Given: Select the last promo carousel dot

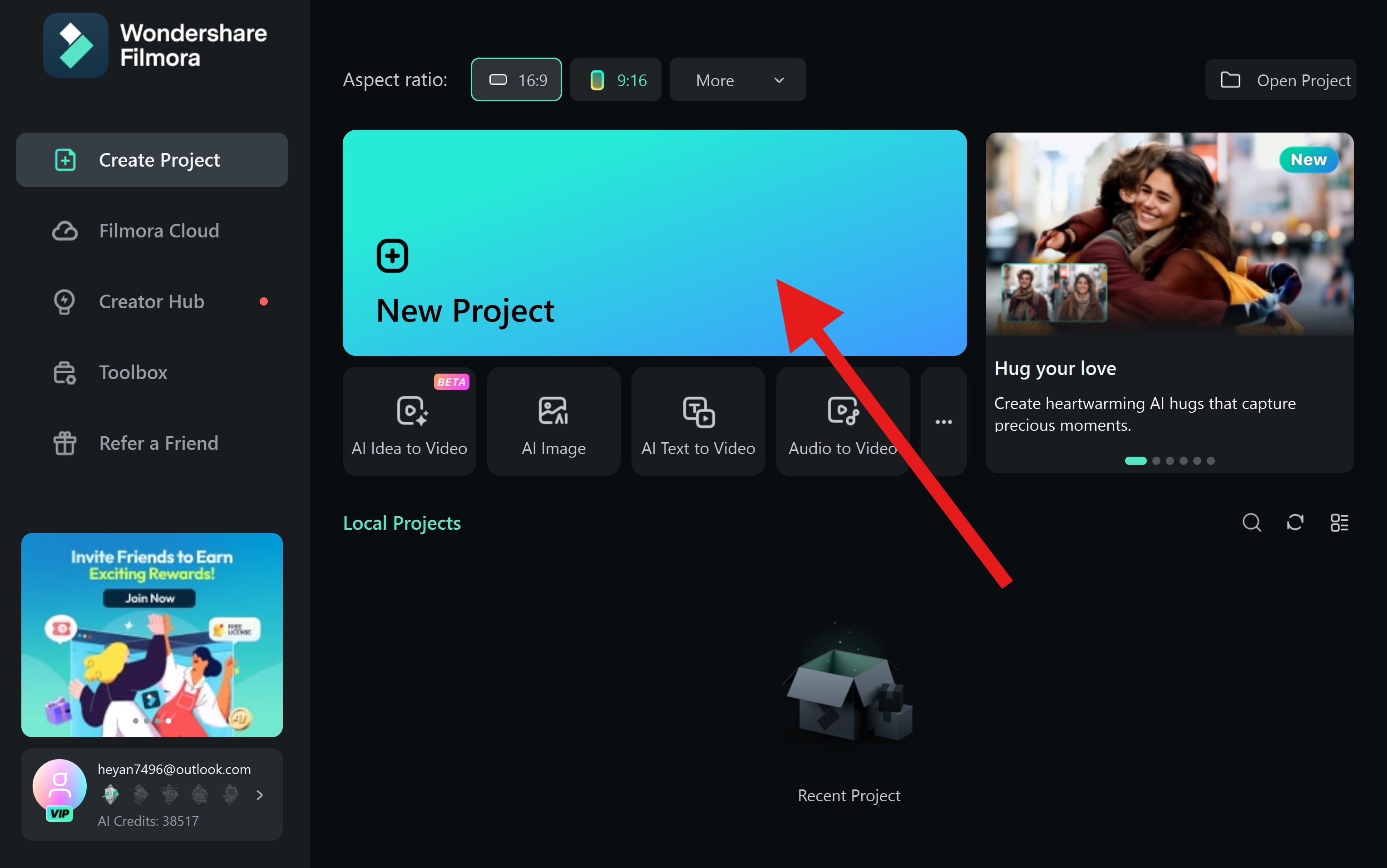Looking at the screenshot, I should (1211, 460).
